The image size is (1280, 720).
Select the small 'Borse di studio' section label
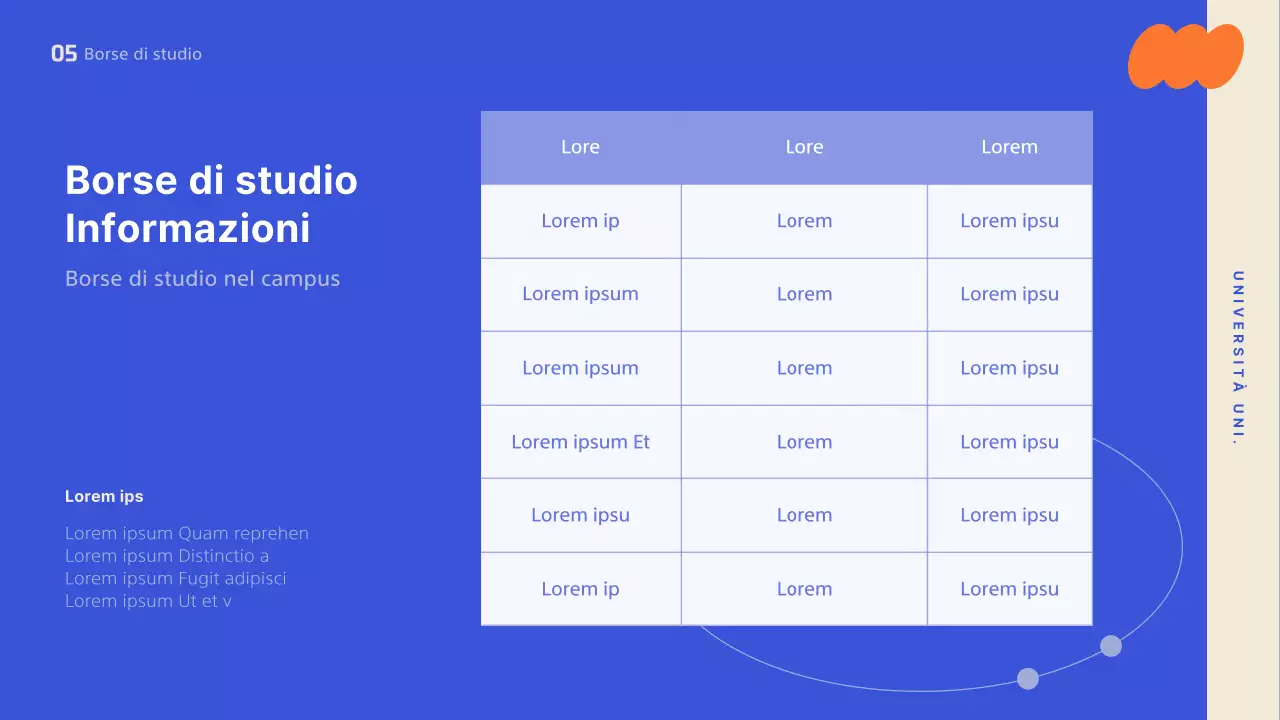[x=143, y=54]
